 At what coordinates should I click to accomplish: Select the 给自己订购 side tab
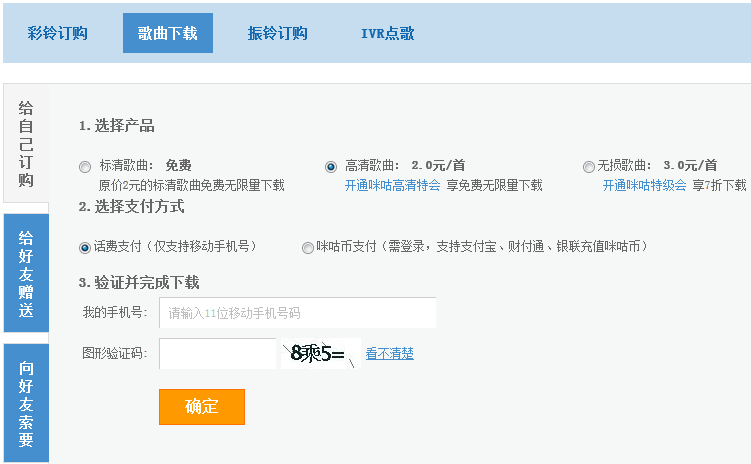pos(26,144)
